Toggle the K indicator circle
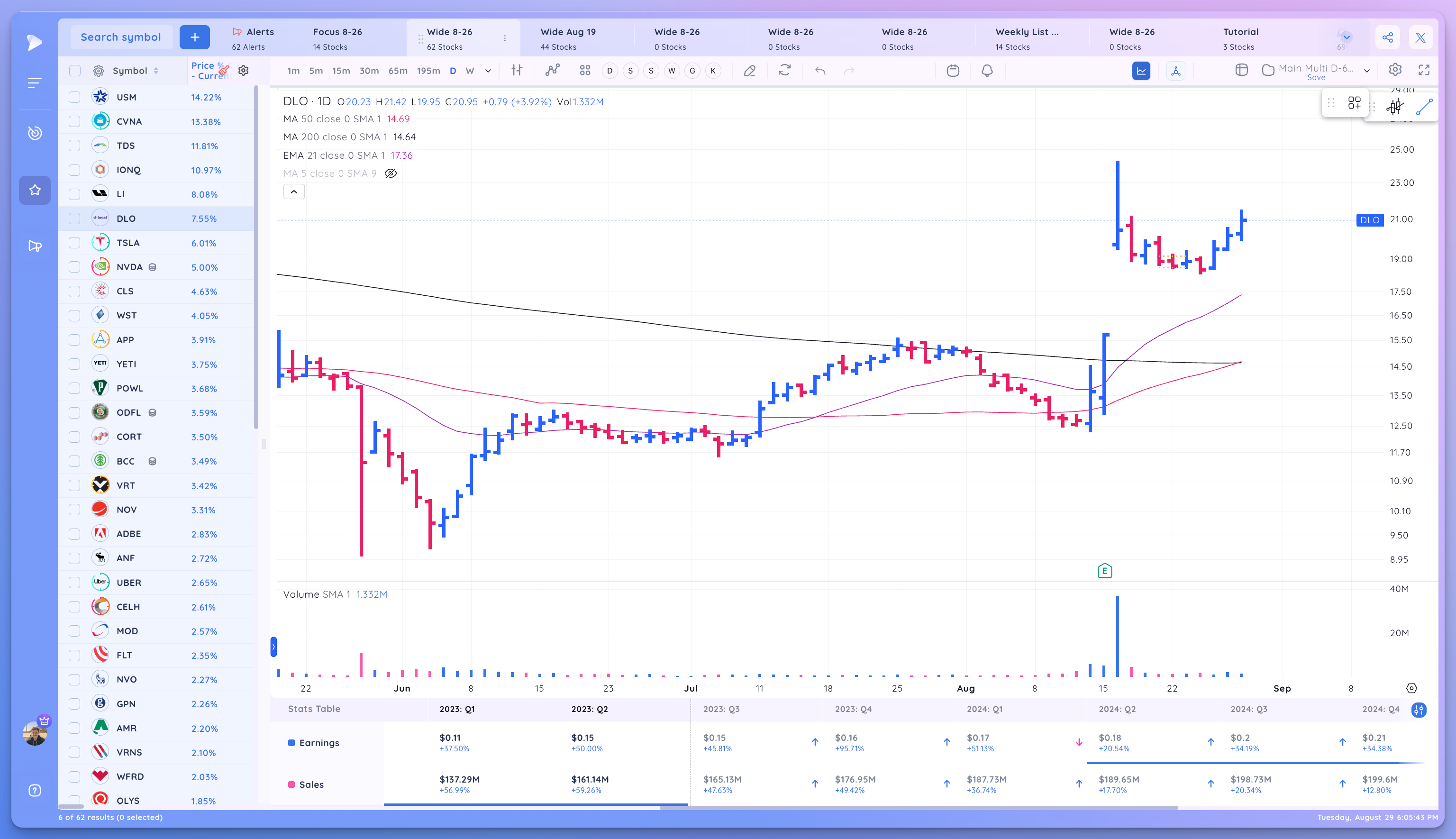The width and height of the screenshot is (1456, 839). [x=713, y=70]
